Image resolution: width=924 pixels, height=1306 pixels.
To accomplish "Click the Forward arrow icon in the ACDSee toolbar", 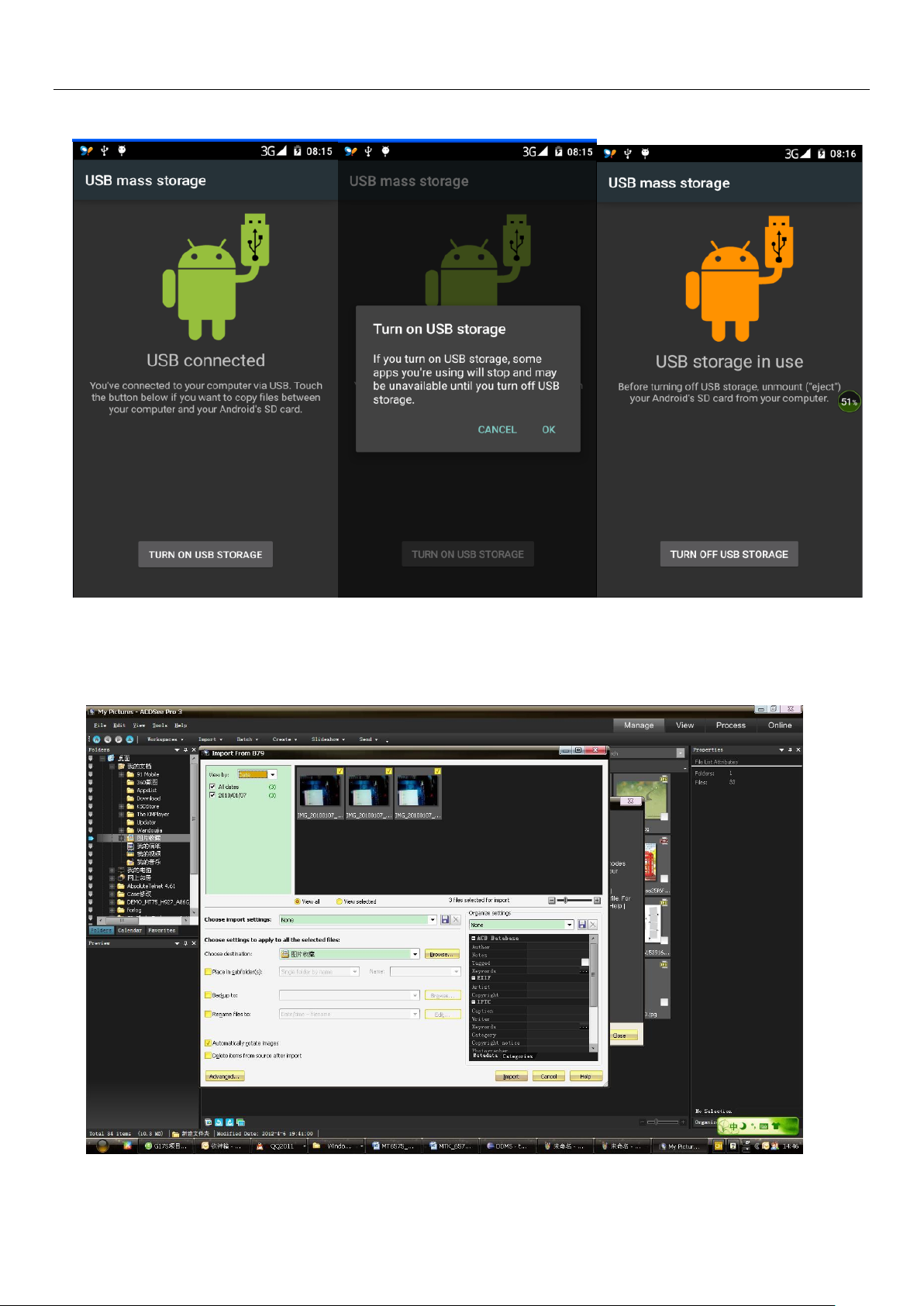I will [119, 739].
